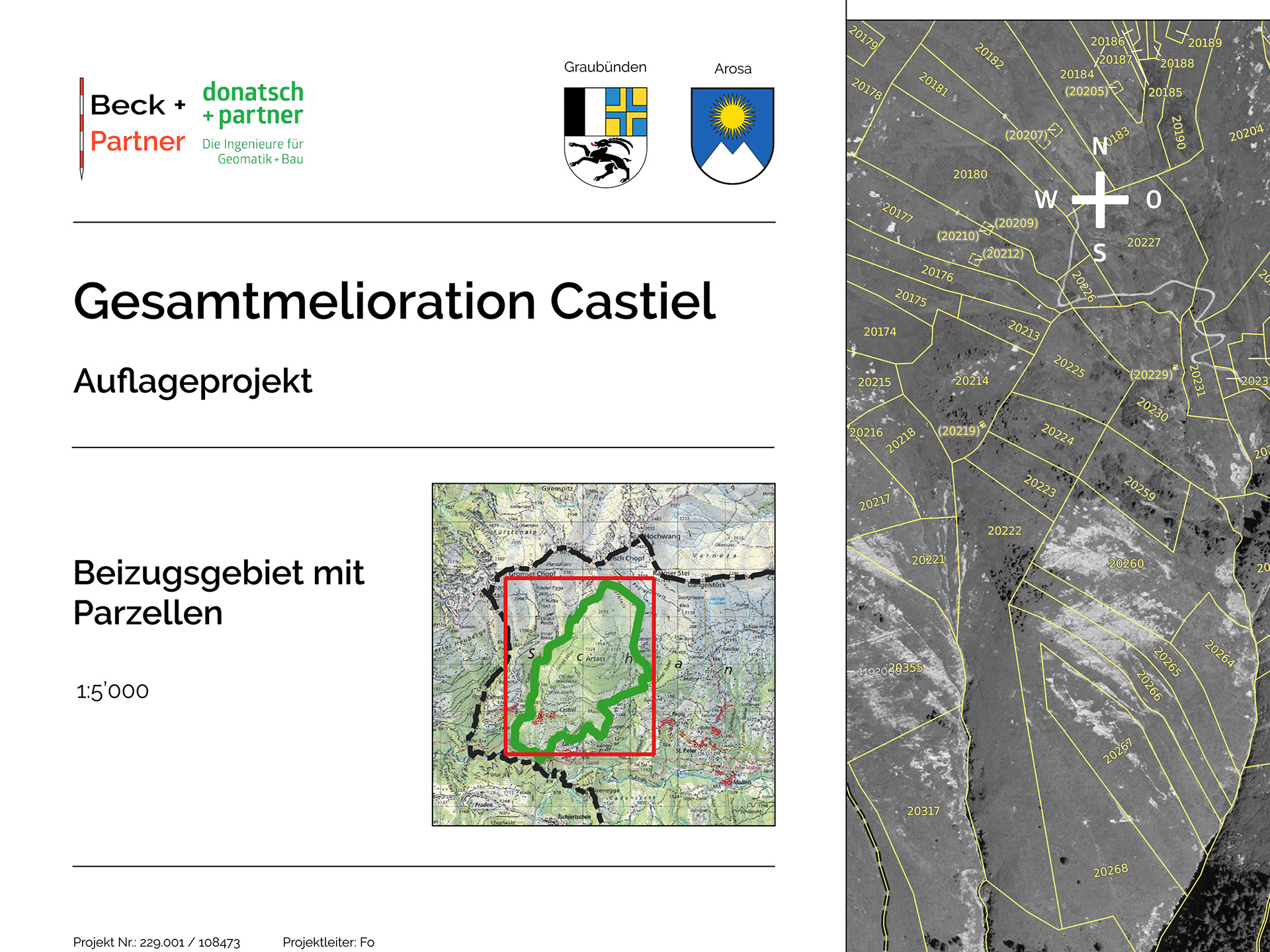Click the Projekt Nr. text at bottom
Screen dimensions: 1270x952
click(x=157, y=942)
